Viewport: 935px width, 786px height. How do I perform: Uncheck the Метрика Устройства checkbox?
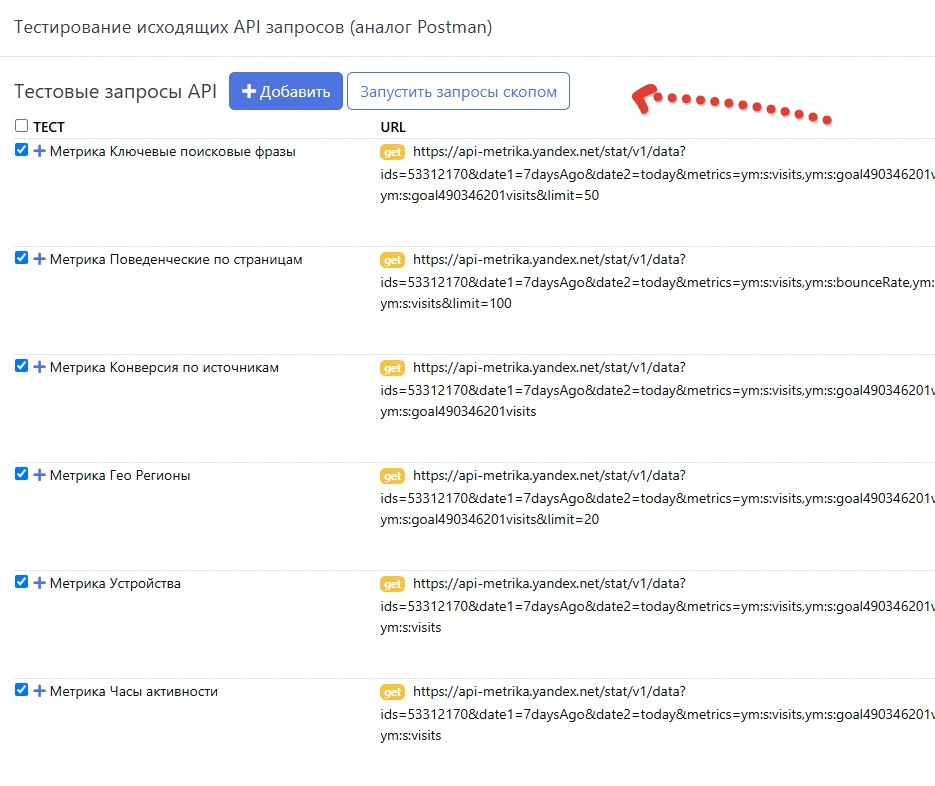click(x=21, y=581)
